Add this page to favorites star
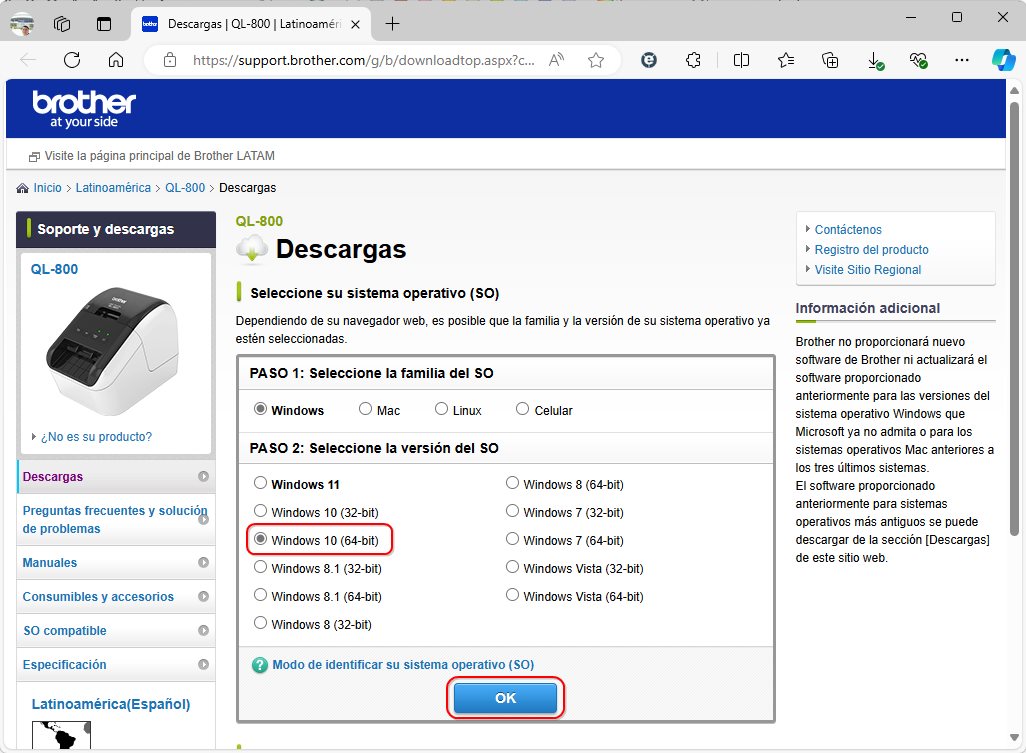The width and height of the screenshot is (1026, 753). pos(596,60)
